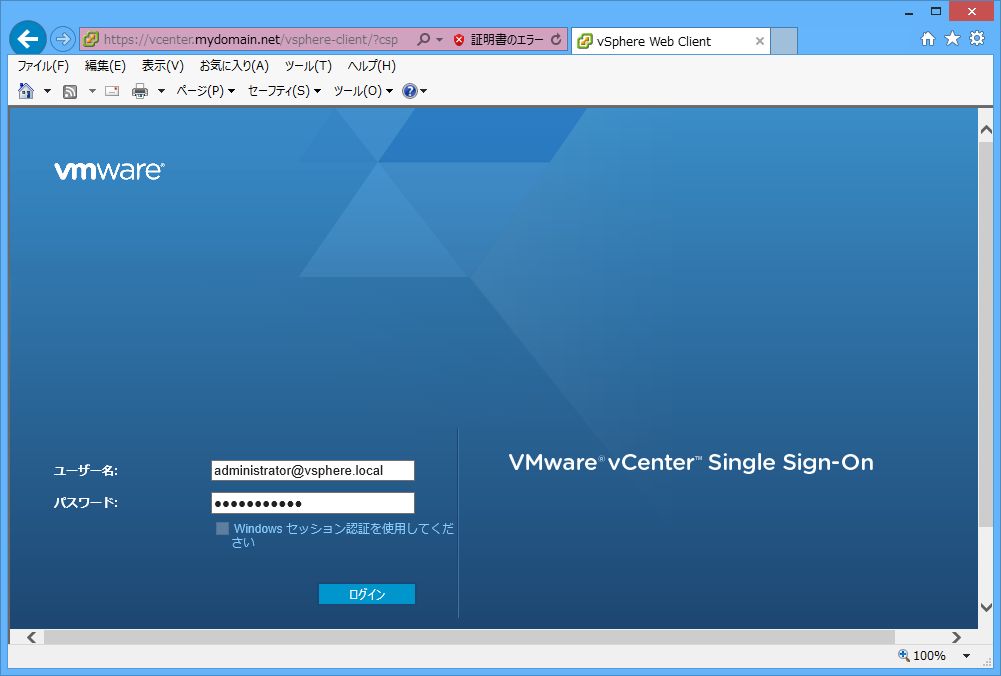Click the vmware logo
This screenshot has height=676, width=1001.
[x=109, y=170]
